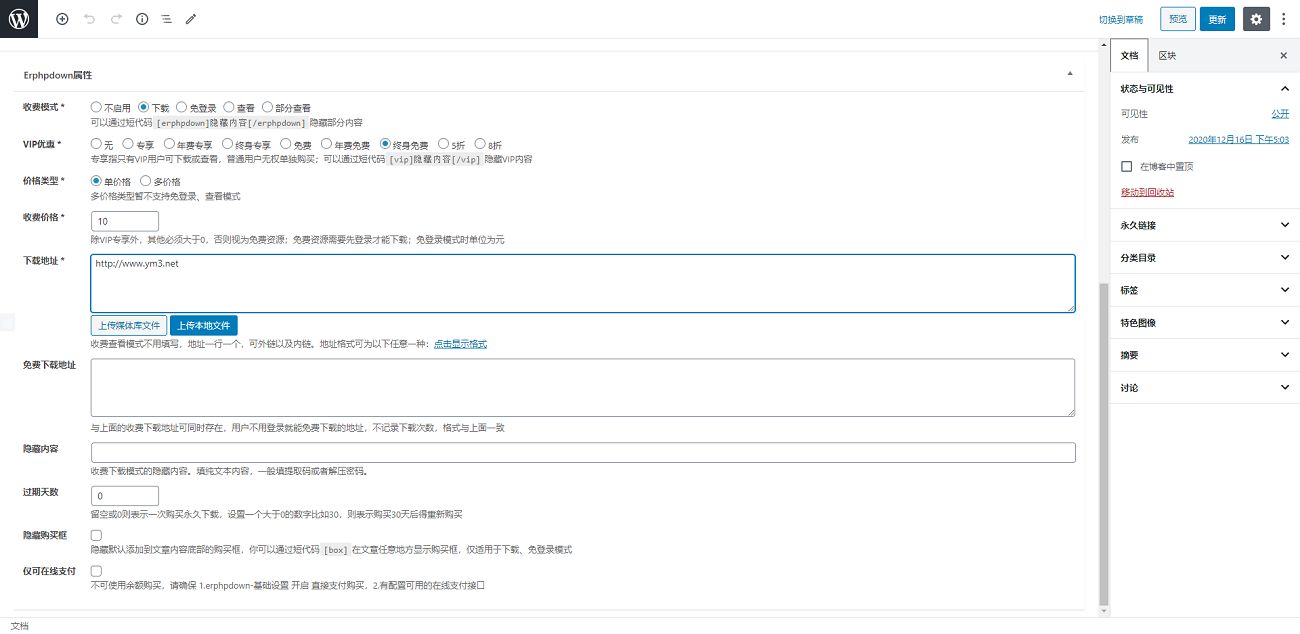The image size is (1300, 634).
Task: Toggle the settings gear panel
Action: click(x=1256, y=19)
